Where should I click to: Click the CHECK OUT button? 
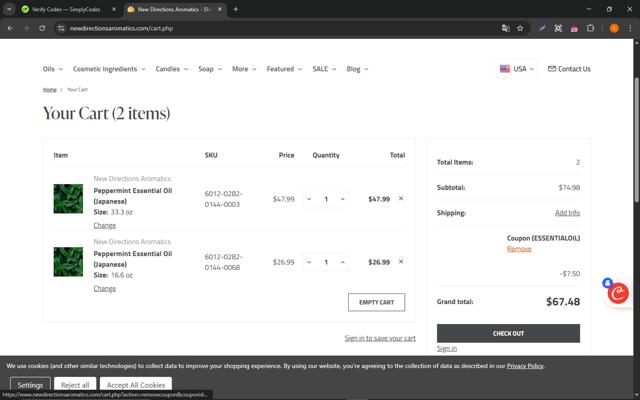(x=508, y=333)
